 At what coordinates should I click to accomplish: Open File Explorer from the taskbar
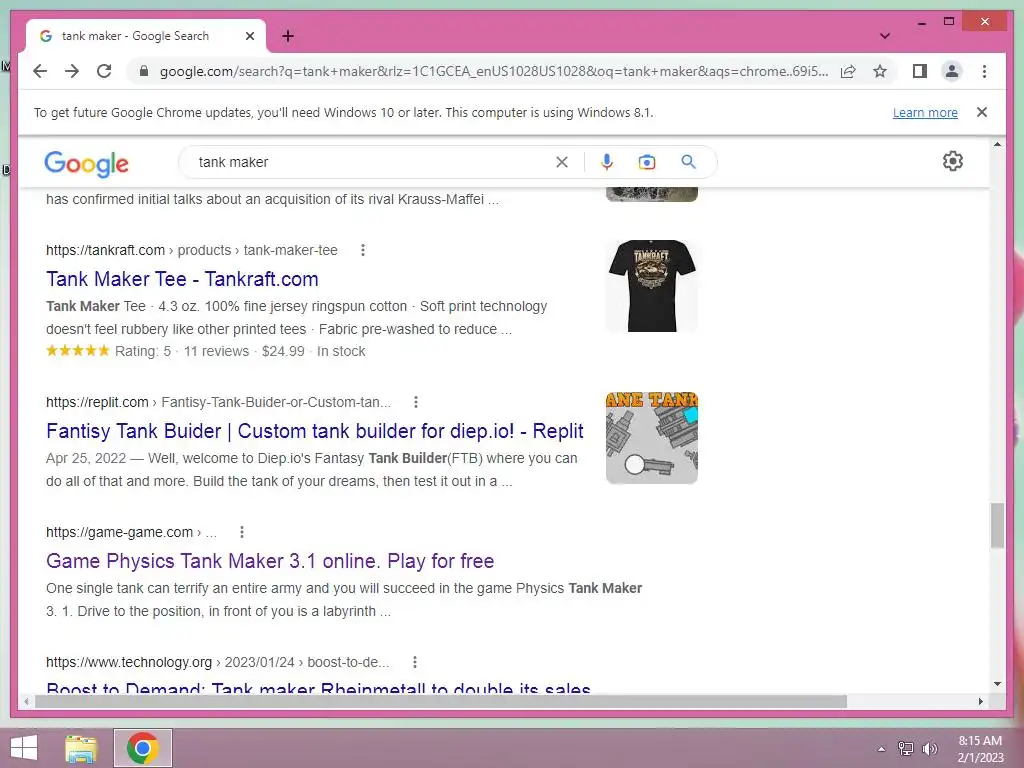click(81, 748)
